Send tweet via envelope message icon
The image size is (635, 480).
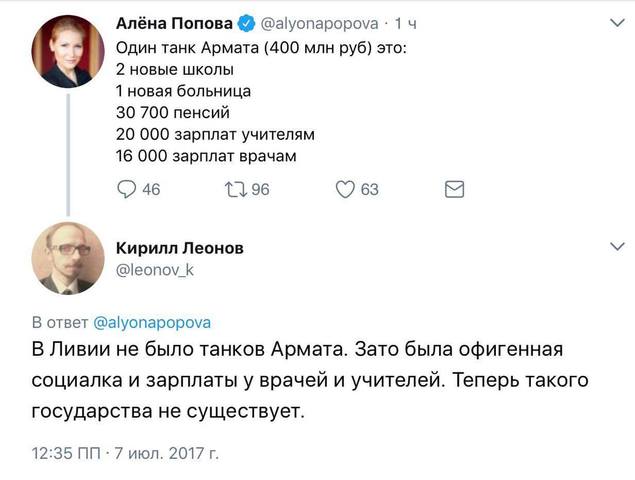453,190
